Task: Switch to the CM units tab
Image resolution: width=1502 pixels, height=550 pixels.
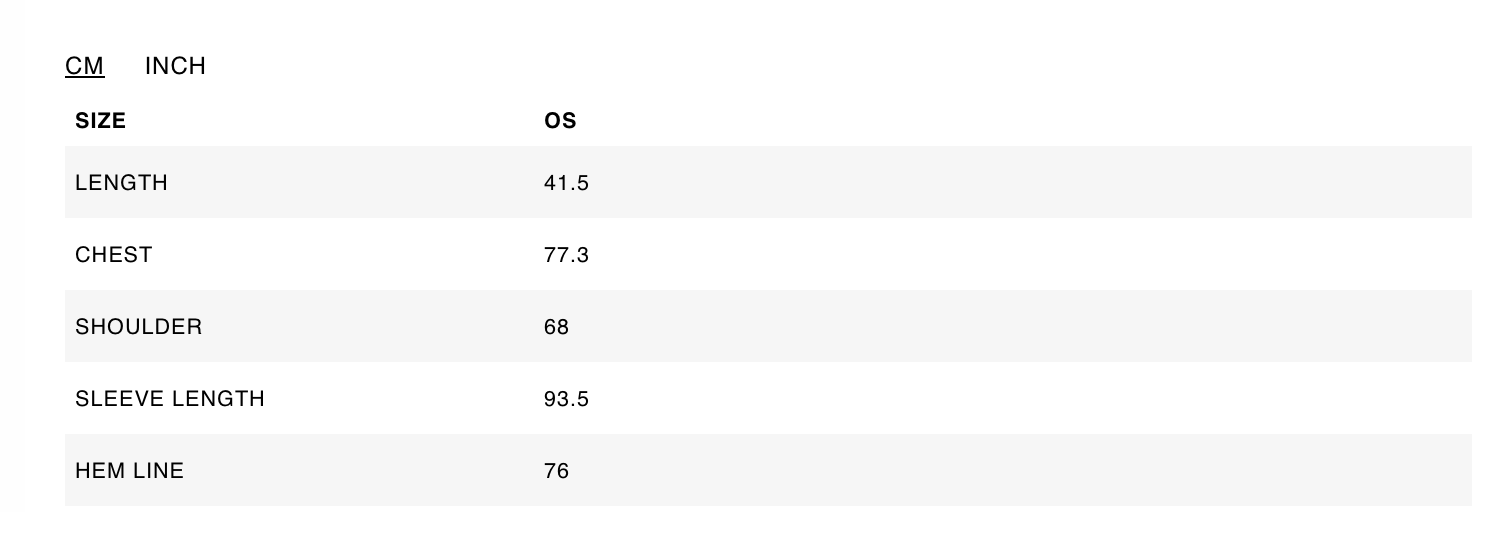Action: [84, 66]
